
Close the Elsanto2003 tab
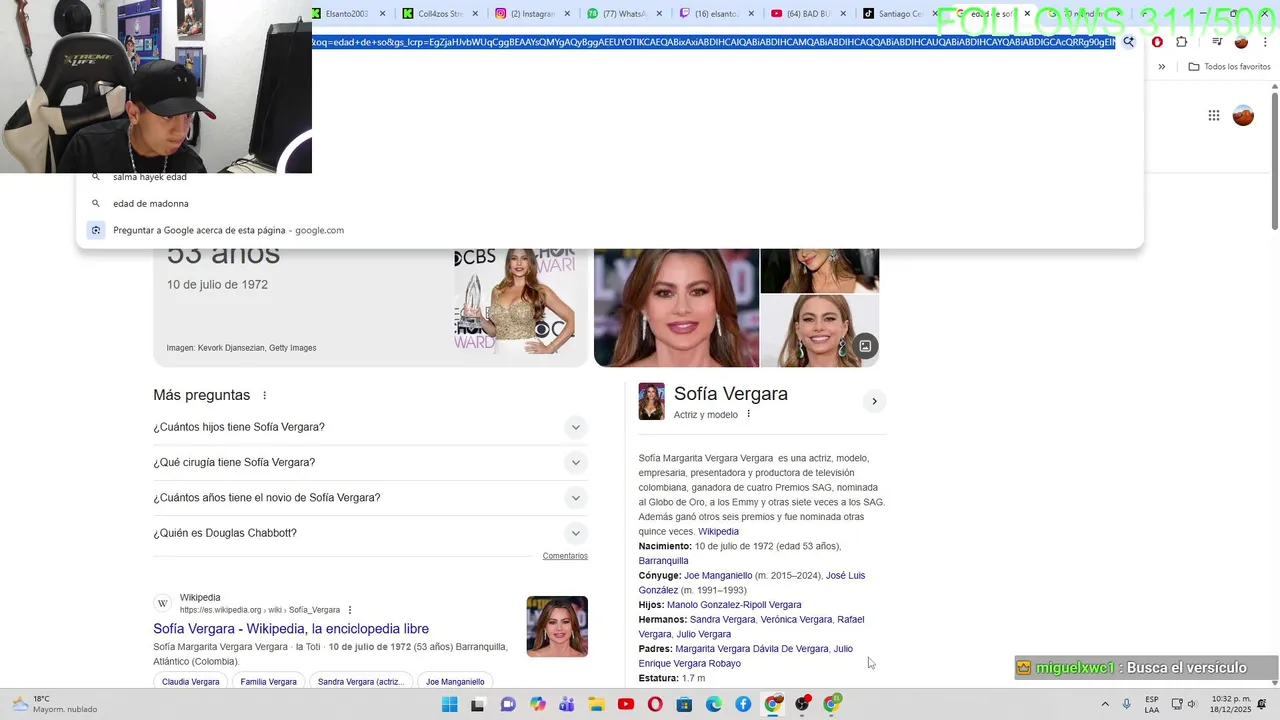(382, 14)
